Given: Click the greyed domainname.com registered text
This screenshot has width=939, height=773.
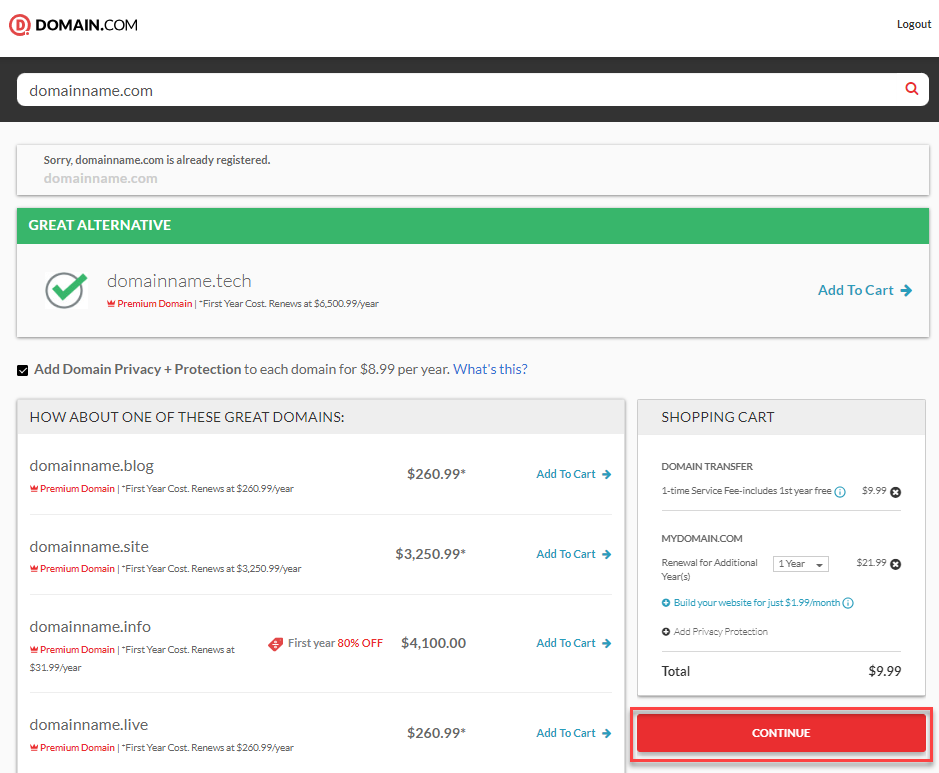Looking at the screenshot, I should tap(101, 178).
